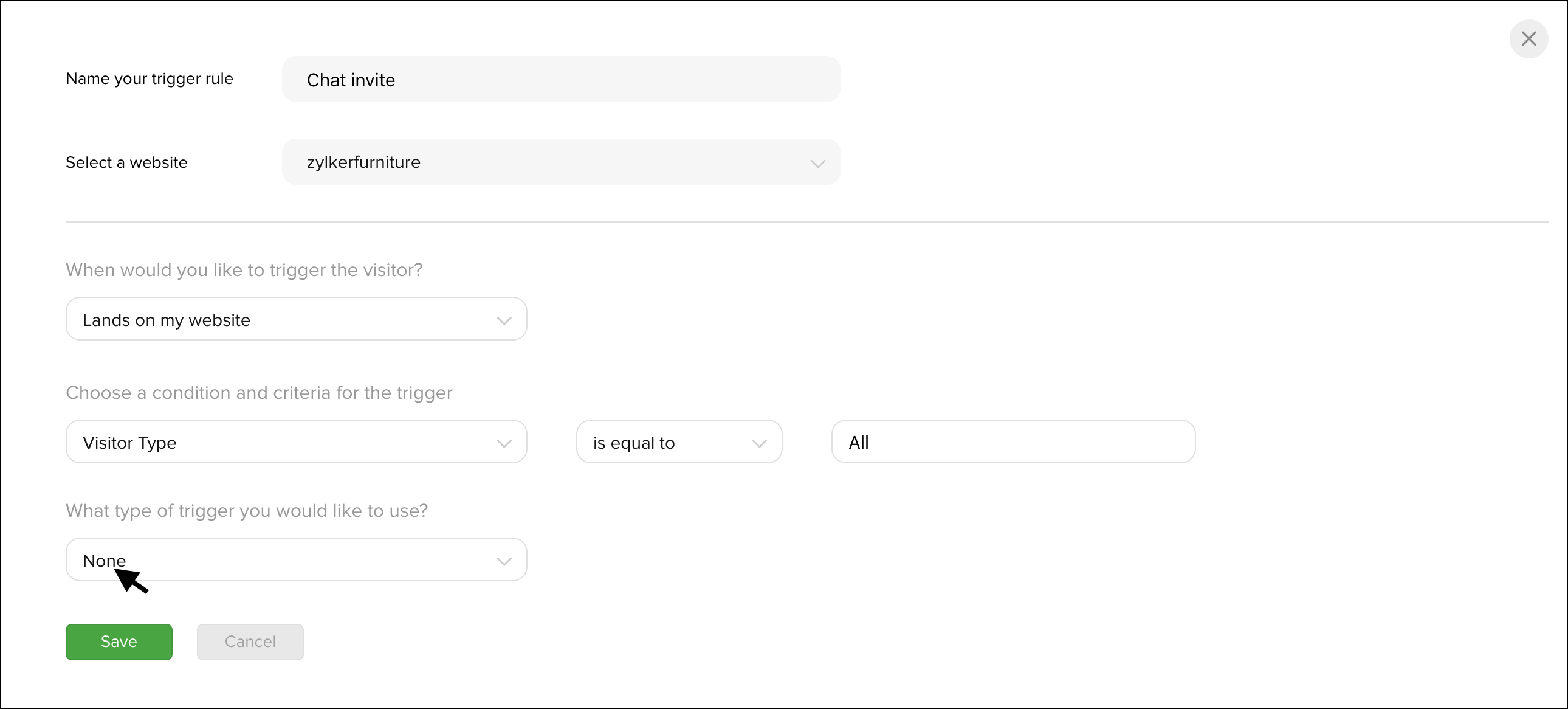Click the chevron beside Lands on my website
The height and width of the screenshot is (709, 1568).
tap(503, 320)
